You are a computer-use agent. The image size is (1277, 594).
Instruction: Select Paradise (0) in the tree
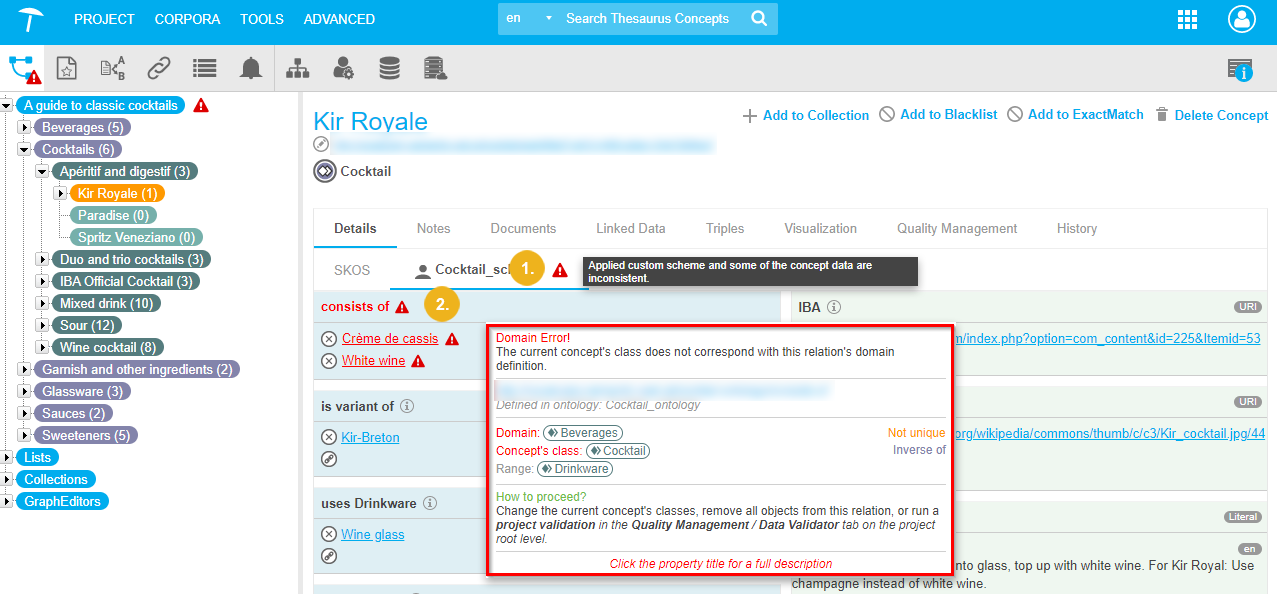click(x=113, y=216)
